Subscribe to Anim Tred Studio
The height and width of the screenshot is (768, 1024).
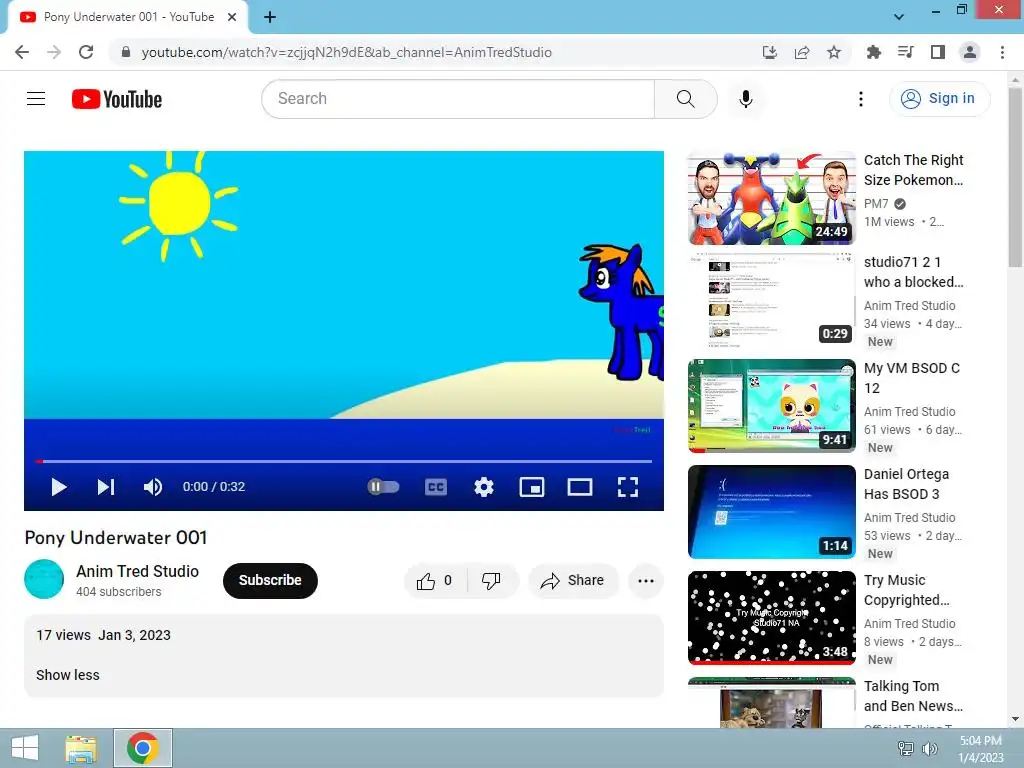[270, 581]
